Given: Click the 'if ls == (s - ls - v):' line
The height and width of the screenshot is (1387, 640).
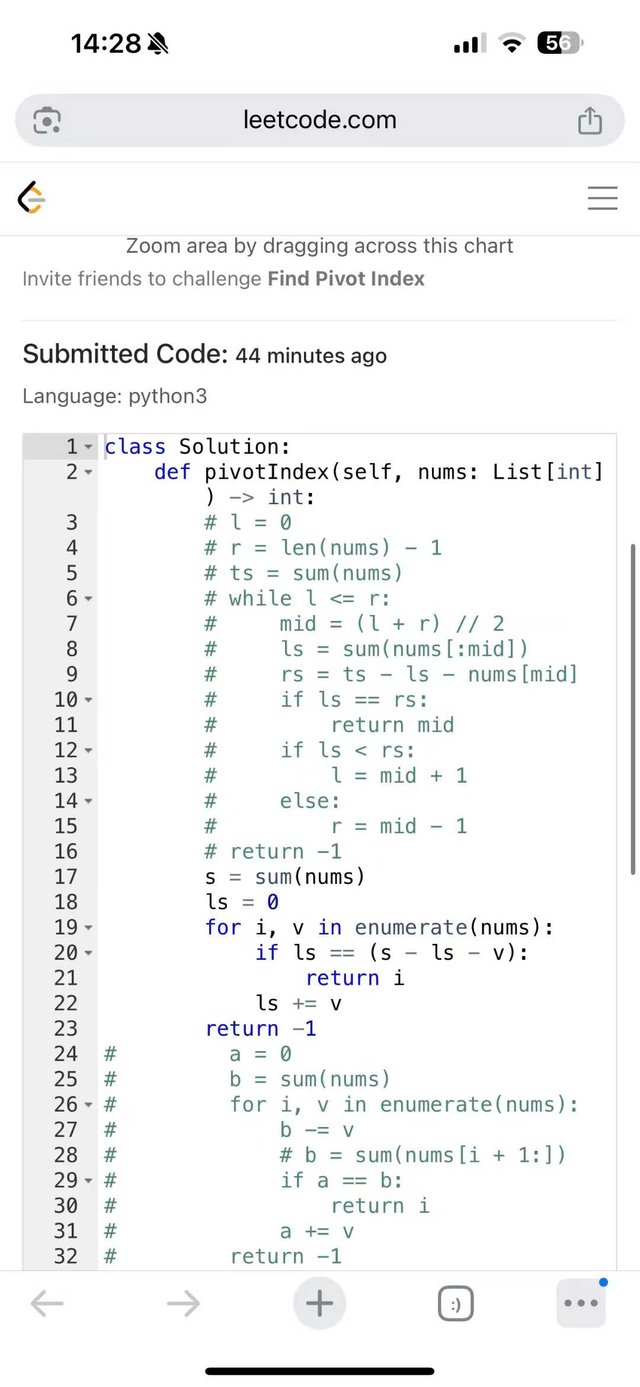Looking at the screenshot, I should pos(392,953).
